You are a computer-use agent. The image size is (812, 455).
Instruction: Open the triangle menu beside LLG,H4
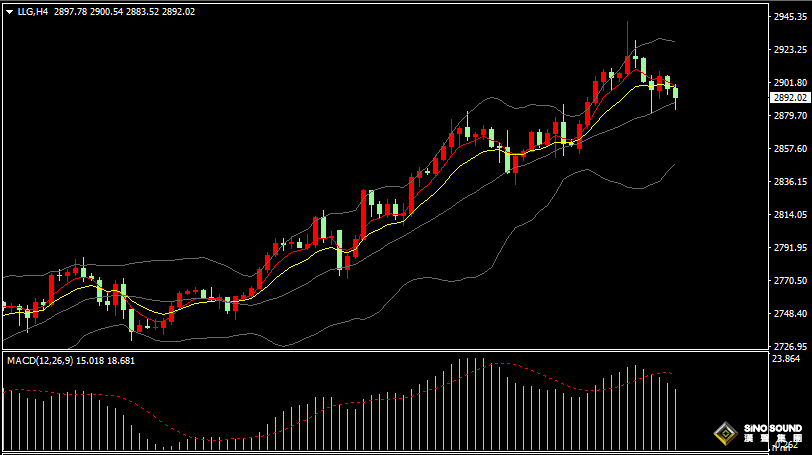coord(8,12)
